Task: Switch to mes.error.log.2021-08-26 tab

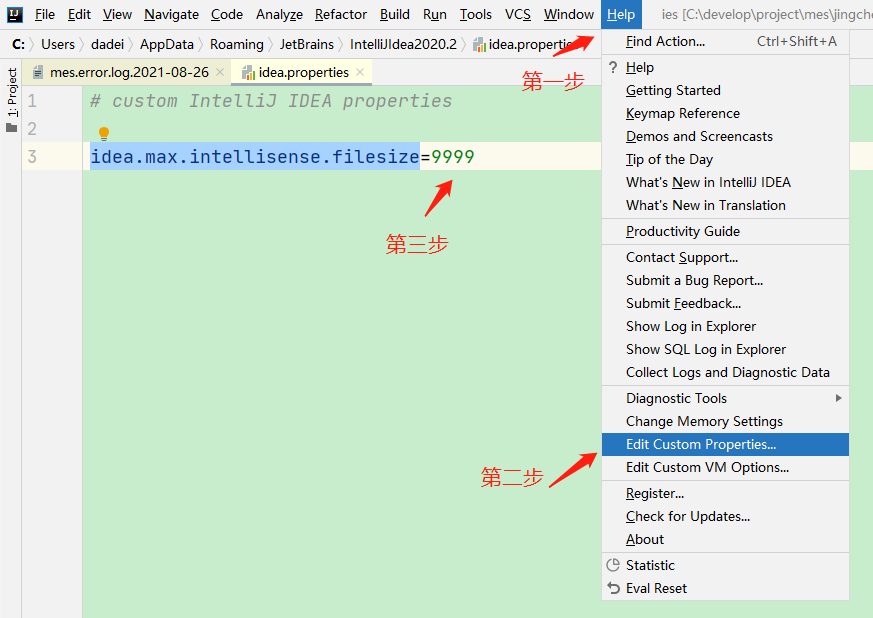Action: click(x=129, y=72)
